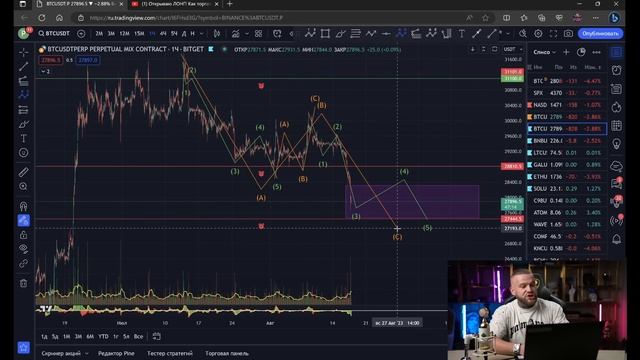640x360 pixels.
Task: Open the quick search icon in top toolbar
Action: 523,33
